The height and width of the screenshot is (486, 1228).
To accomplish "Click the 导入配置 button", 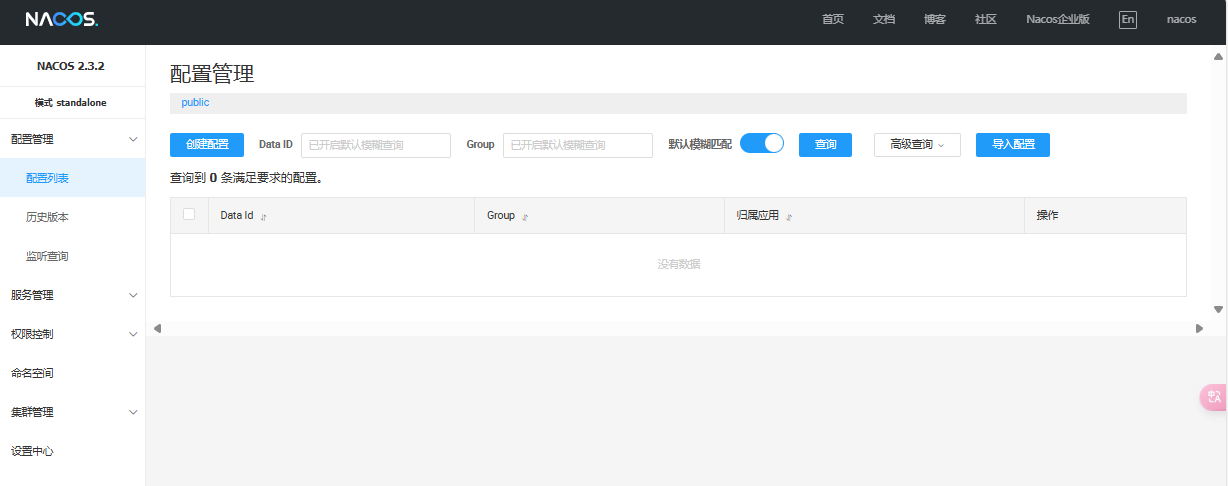I will [x=1013, y=145].
